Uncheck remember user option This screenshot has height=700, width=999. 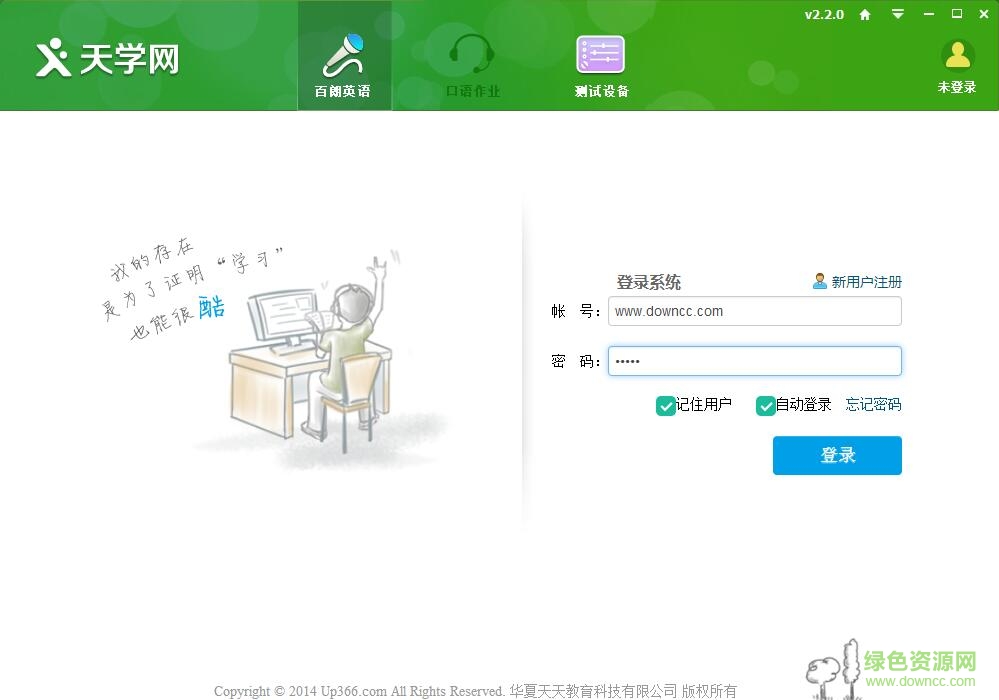pyautogui.click(x=666, y=406)
